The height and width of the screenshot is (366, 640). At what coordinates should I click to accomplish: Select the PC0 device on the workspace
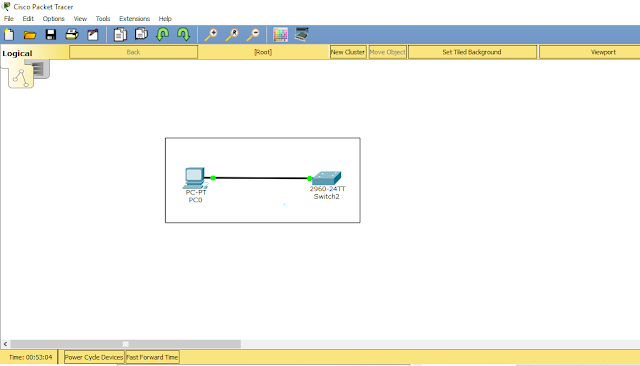[x=194, y=178]
